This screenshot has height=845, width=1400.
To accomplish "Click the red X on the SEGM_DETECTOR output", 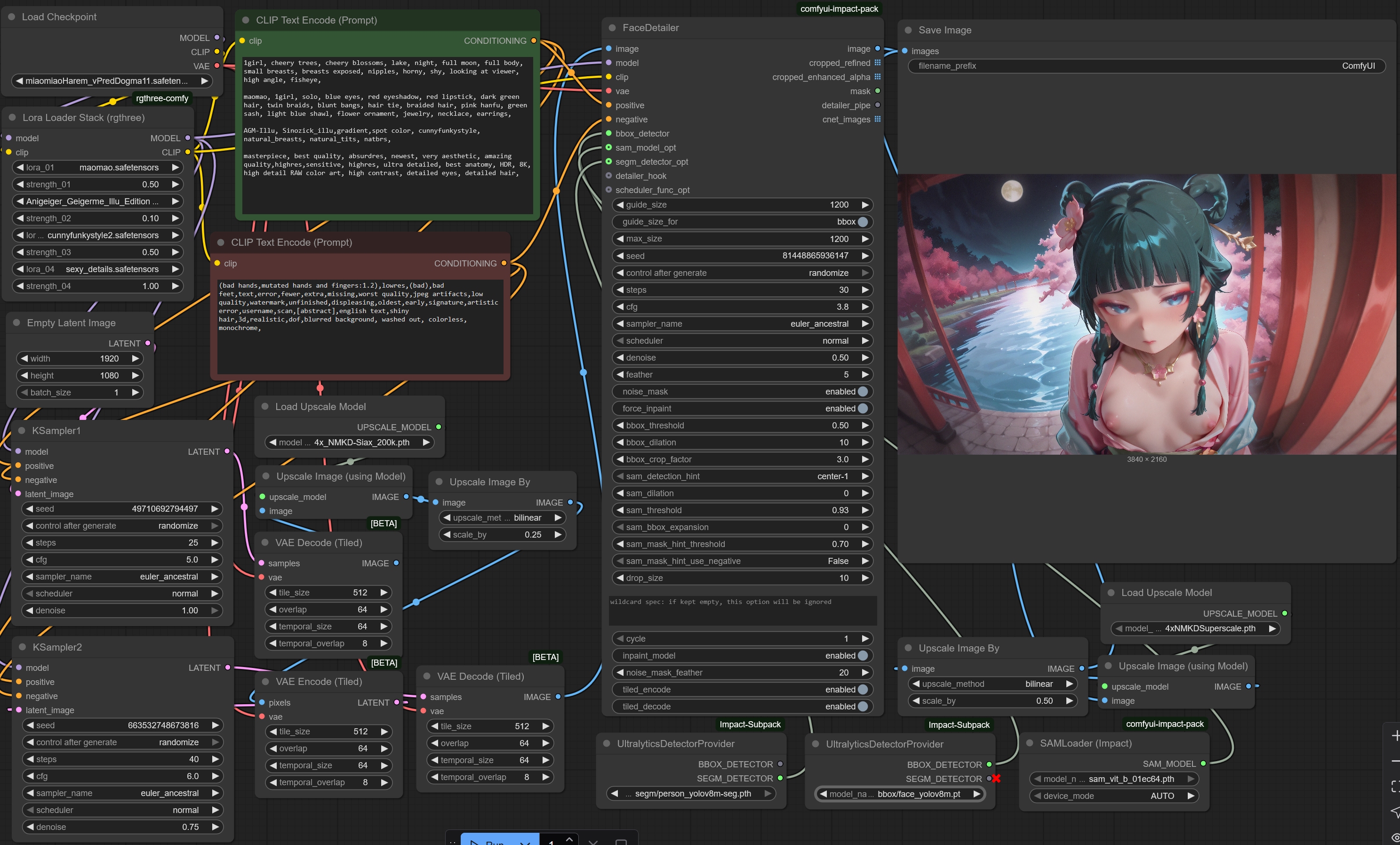I will [996, 779].
